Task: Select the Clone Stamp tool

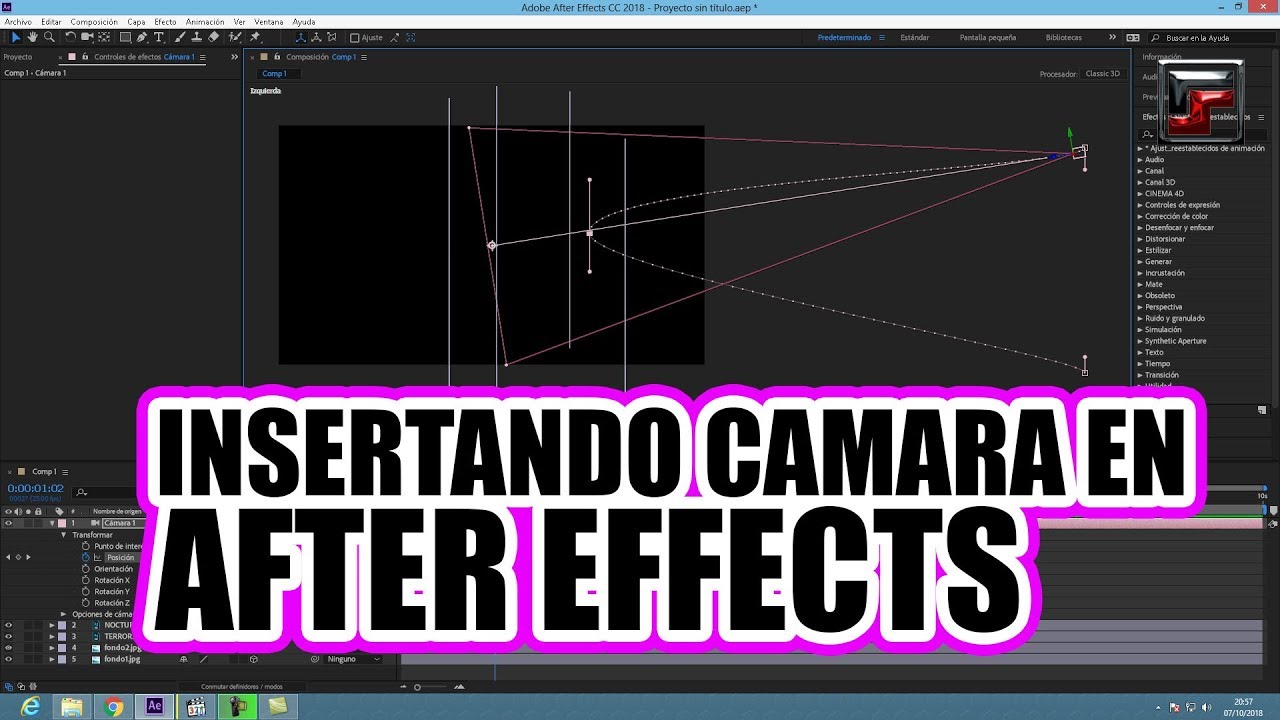Action: (197, 37)
